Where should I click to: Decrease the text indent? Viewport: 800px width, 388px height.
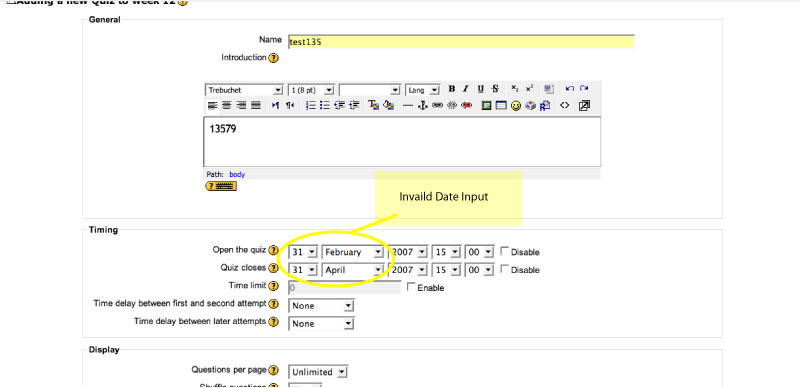pyautogui.click(x=339, y=105)
